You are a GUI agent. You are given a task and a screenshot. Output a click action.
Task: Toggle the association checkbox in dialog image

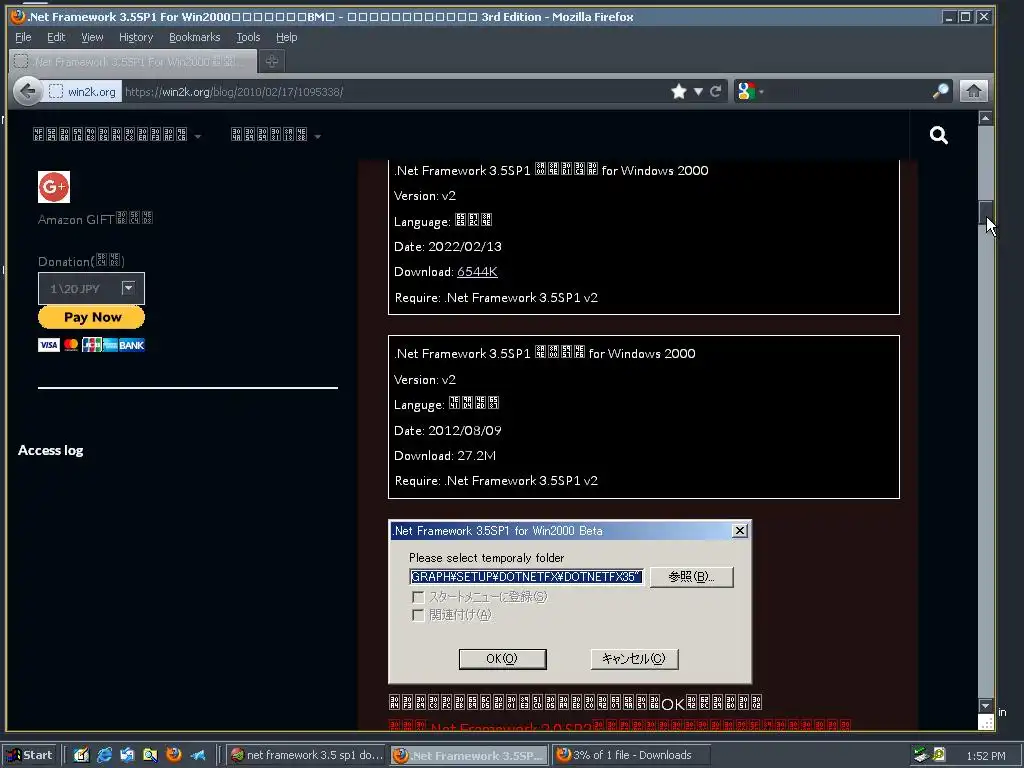(x=418, y=615)
